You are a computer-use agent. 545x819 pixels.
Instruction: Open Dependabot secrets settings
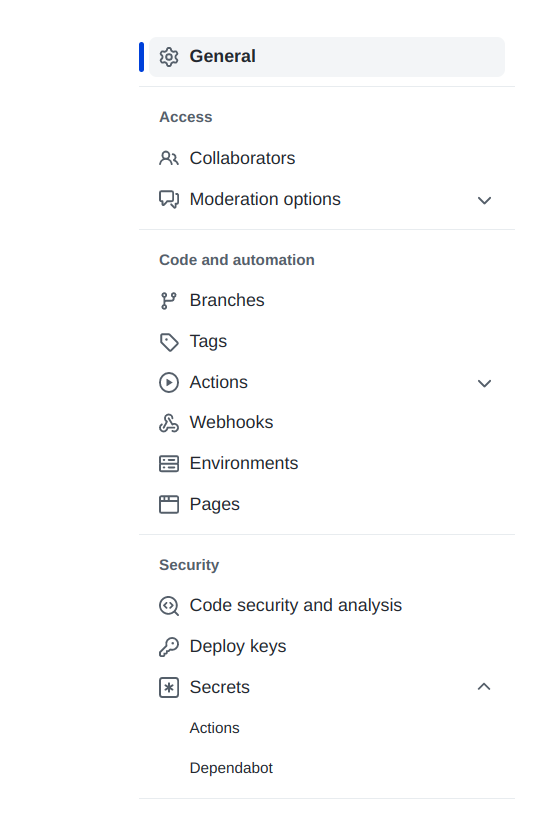point(231,768)
